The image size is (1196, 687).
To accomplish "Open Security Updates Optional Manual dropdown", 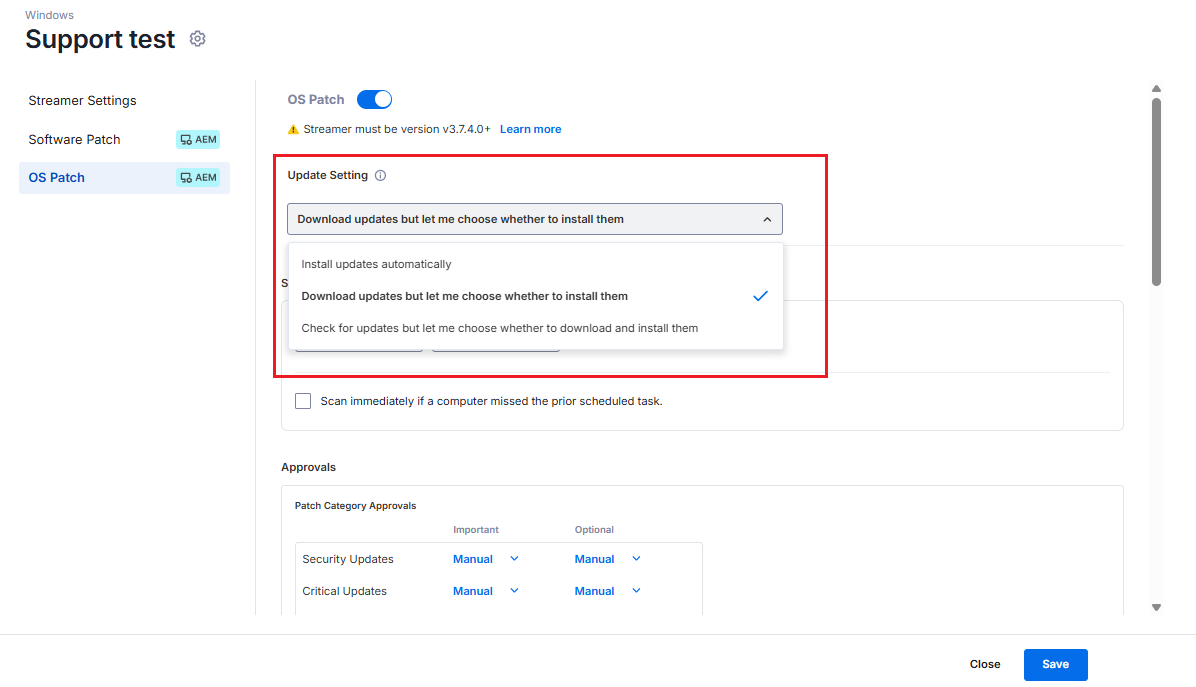I will coord(608,559).
